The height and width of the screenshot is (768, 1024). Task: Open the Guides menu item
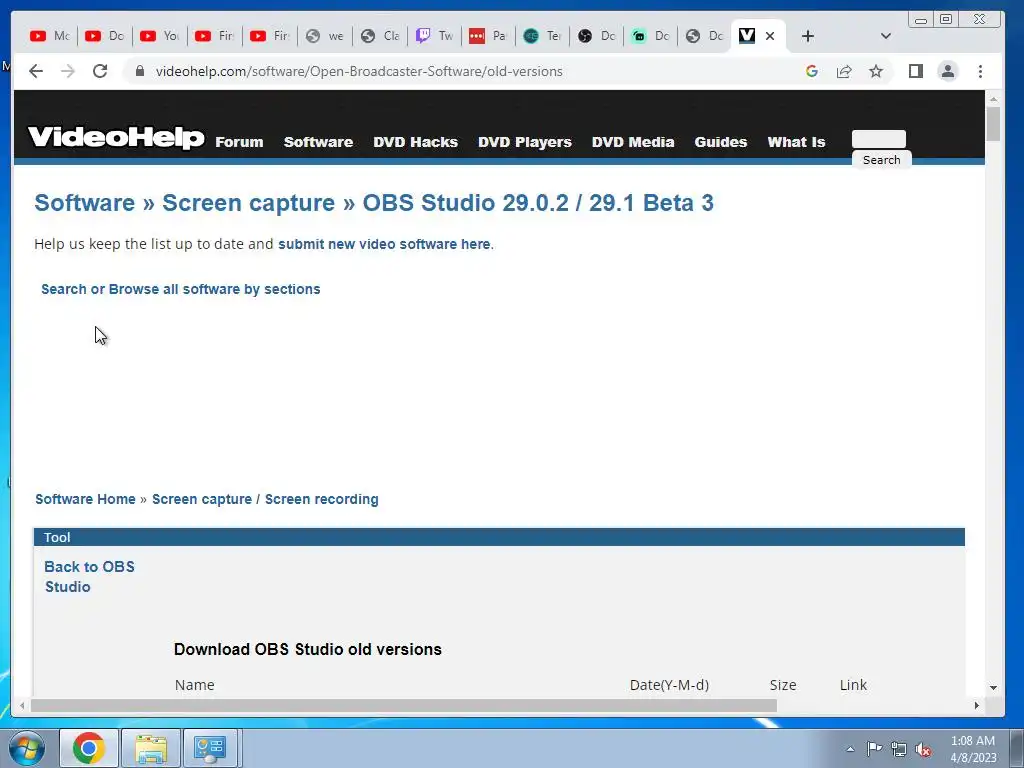click(x=720, y=142)
